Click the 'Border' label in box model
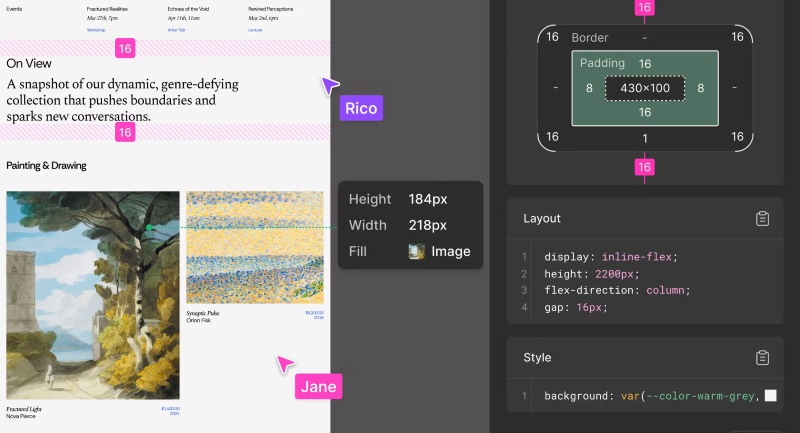Screen dimensions: 800x433 [590, 38]
